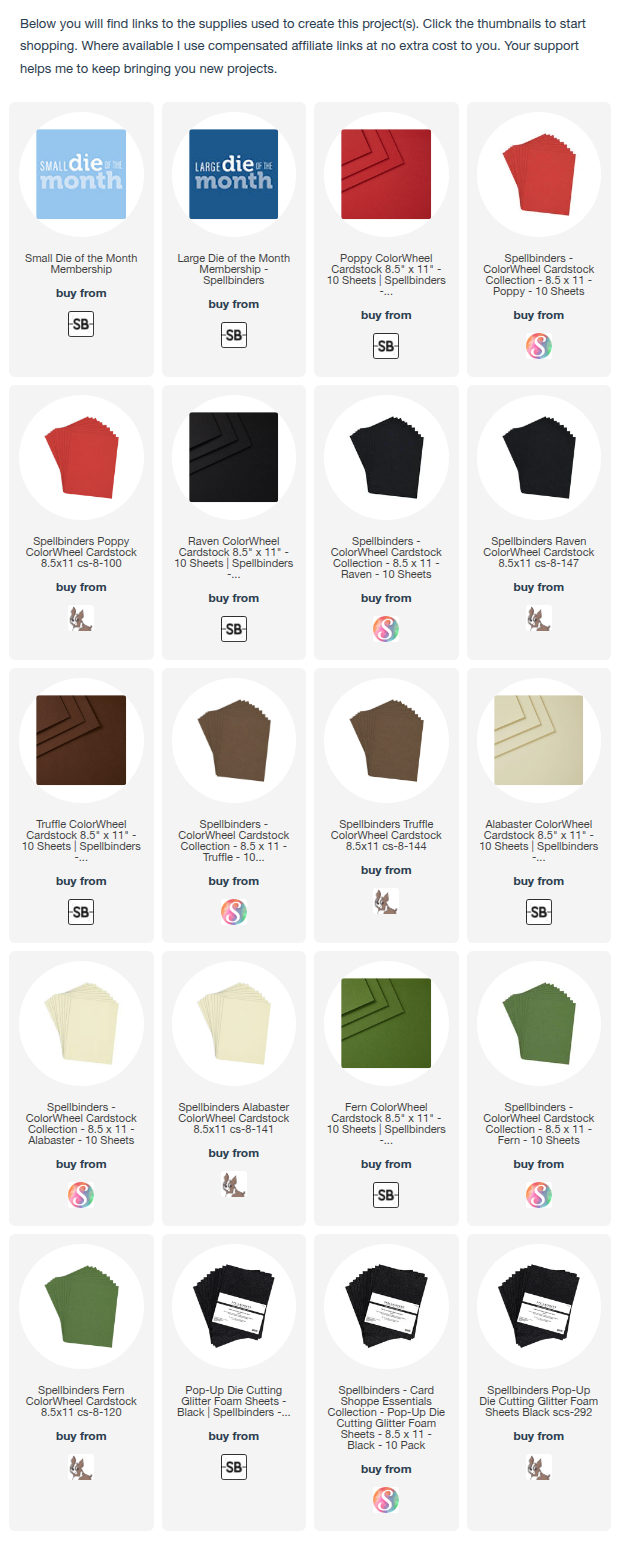Select the Fern ColorWheel Cardstock green square thumbnail

point(386,1023)
